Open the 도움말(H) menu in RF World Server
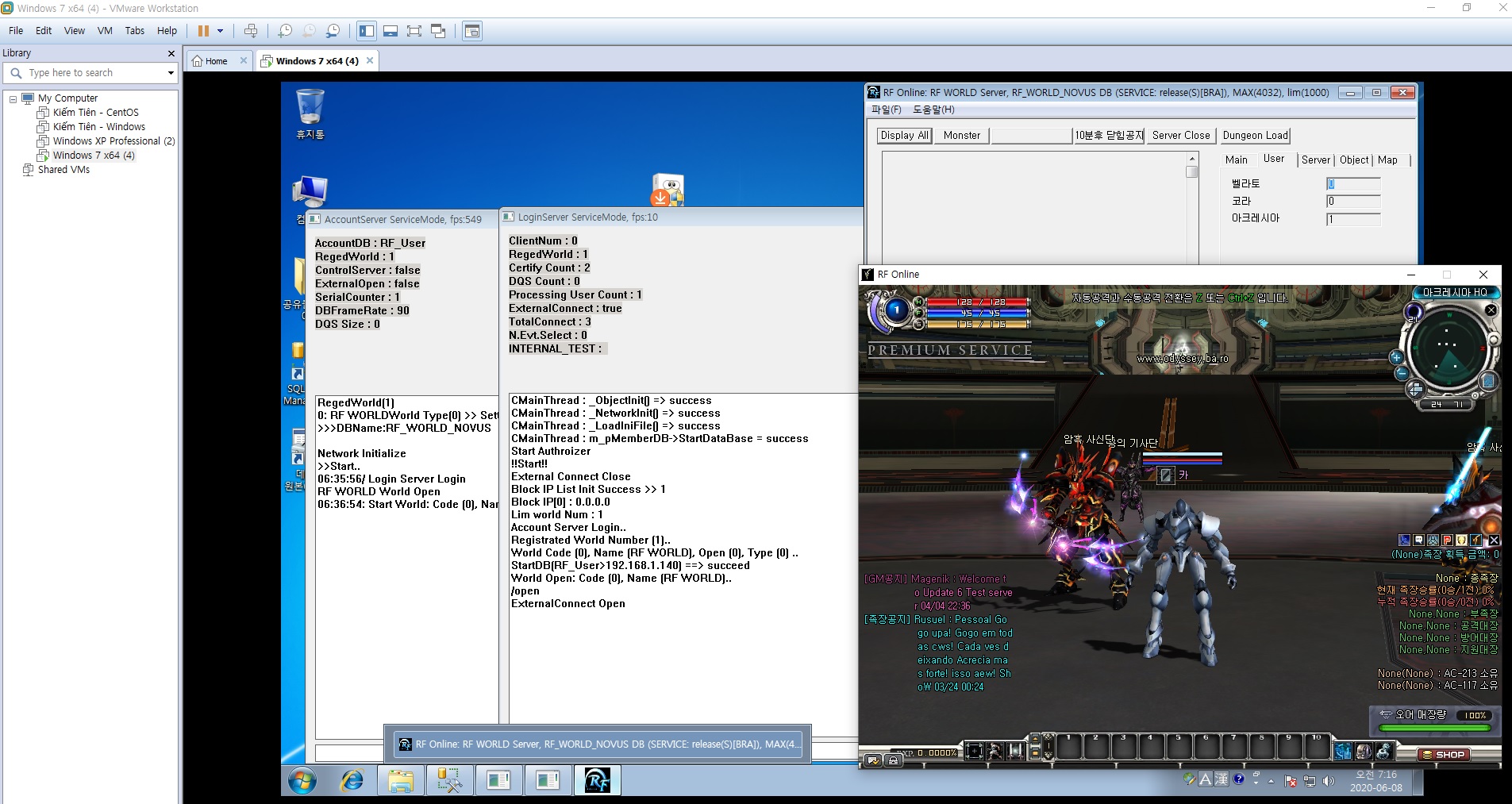The image size is (1512, 804). pyautogui.click(x=933, y=110)
